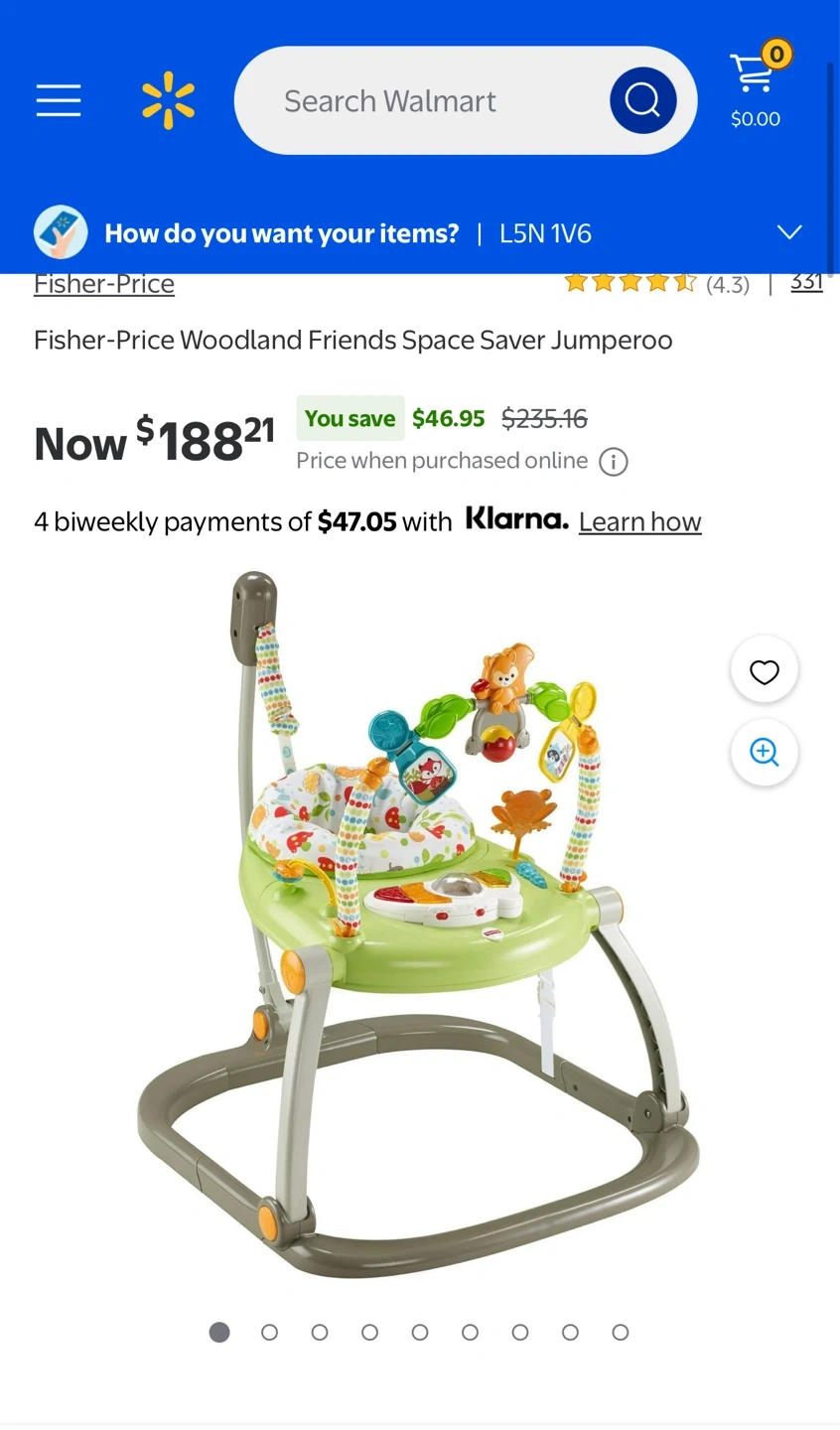Select the fifth image carousel dot
The width and height of the screenshot is (840, 1430).
(420, 1333)
